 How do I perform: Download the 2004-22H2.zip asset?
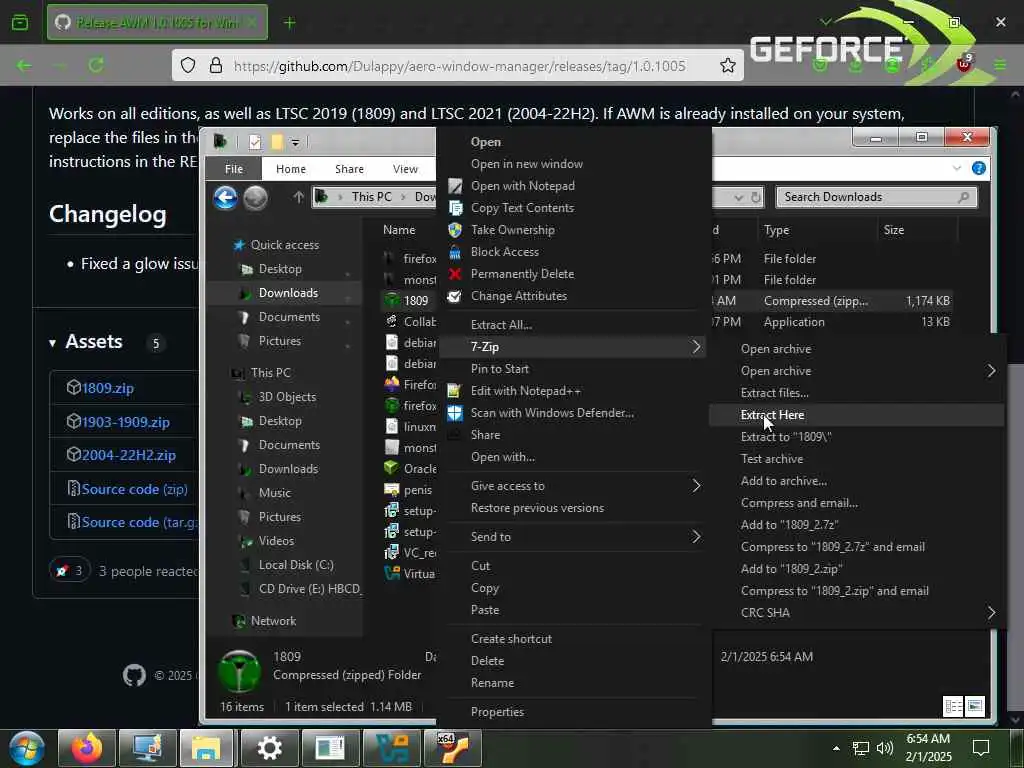(129, 455)
